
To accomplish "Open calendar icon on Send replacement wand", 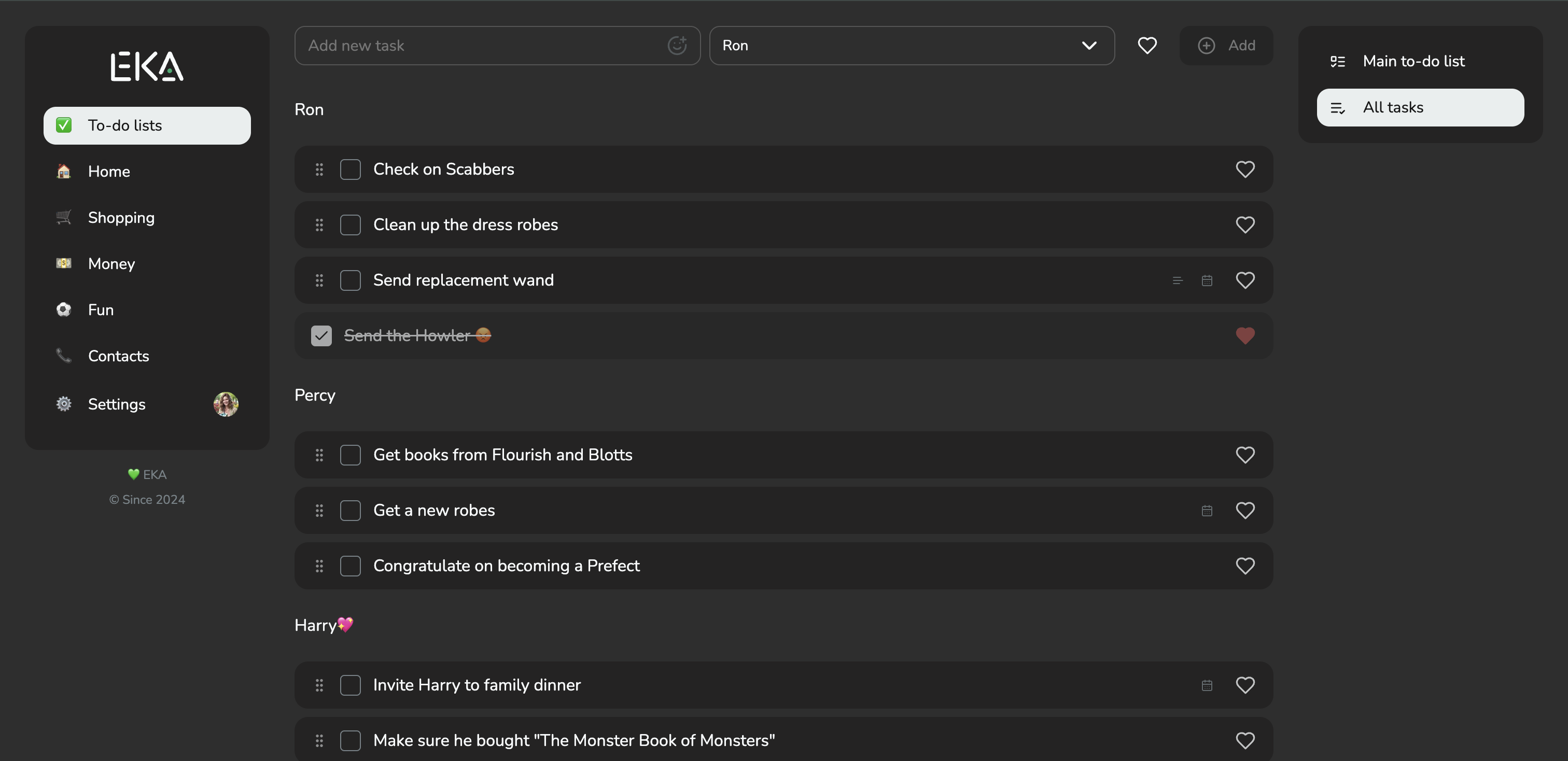I will [x=1207, y=280].
